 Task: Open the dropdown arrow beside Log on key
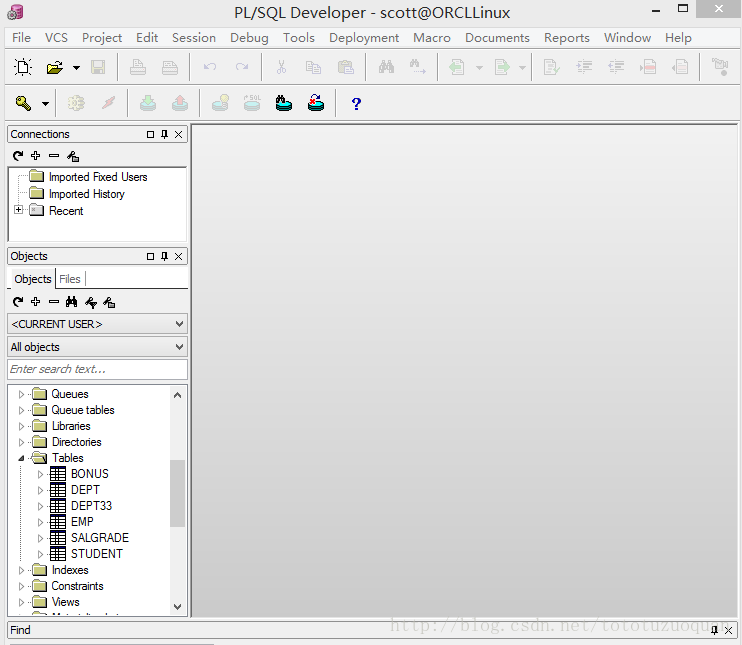tap(45, 104)
